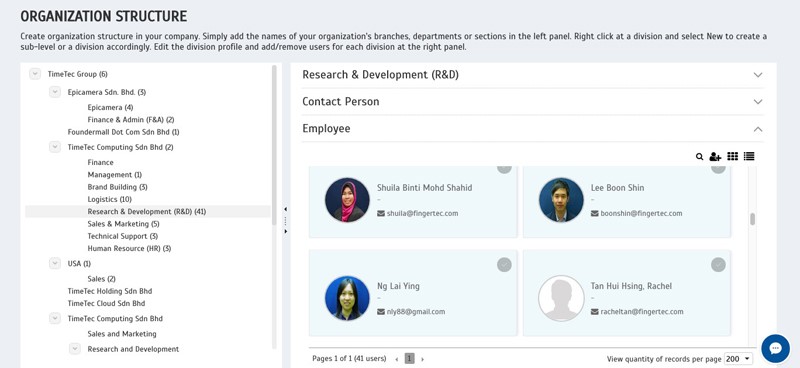
Task: Switch to grid view icon
Action: pyautogui.click(x=732, y=156)
